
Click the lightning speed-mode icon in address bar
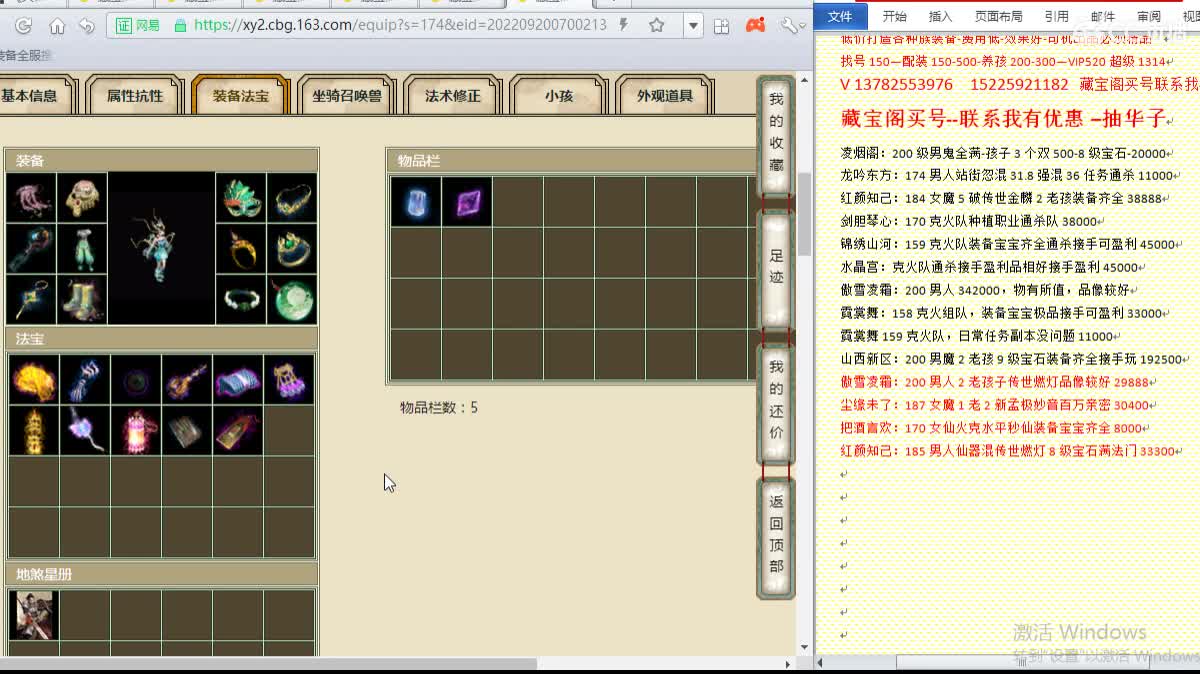[x=624, y=25]
